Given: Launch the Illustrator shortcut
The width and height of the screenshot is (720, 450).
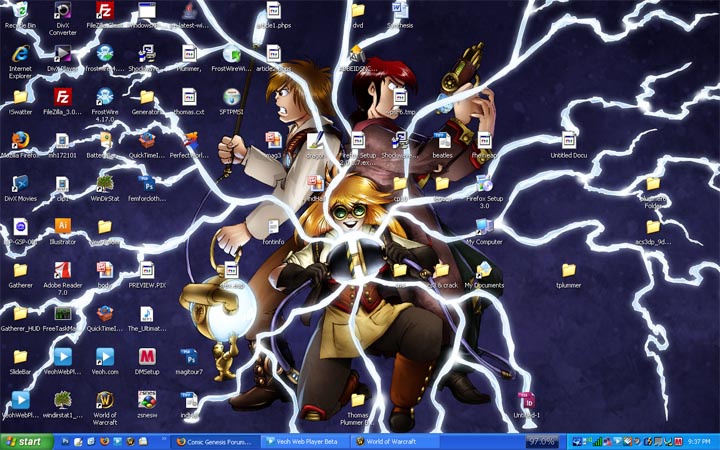Looking at the screenshot, I should (62, 227).
